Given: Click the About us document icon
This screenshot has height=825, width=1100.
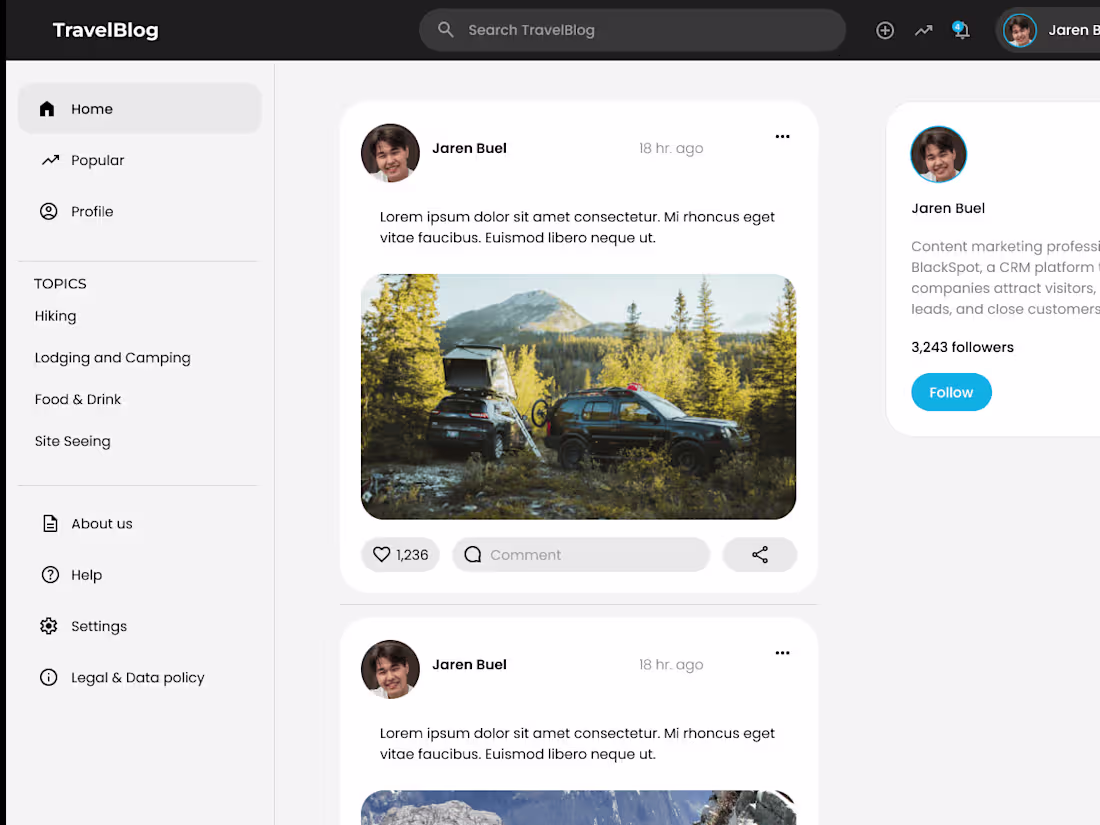Looking at the screenshot, I should coord(50,523).
